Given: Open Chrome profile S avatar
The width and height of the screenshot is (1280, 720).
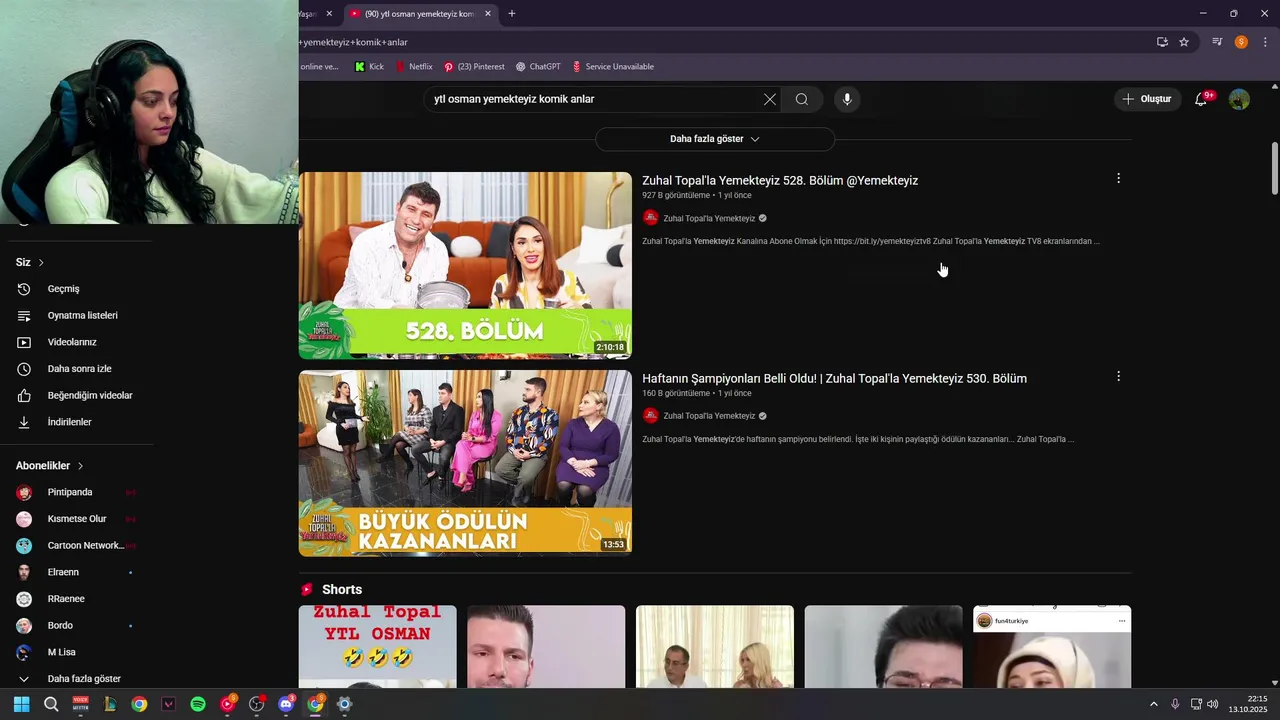Looking at the screenshot, I should pos(1241,42).
